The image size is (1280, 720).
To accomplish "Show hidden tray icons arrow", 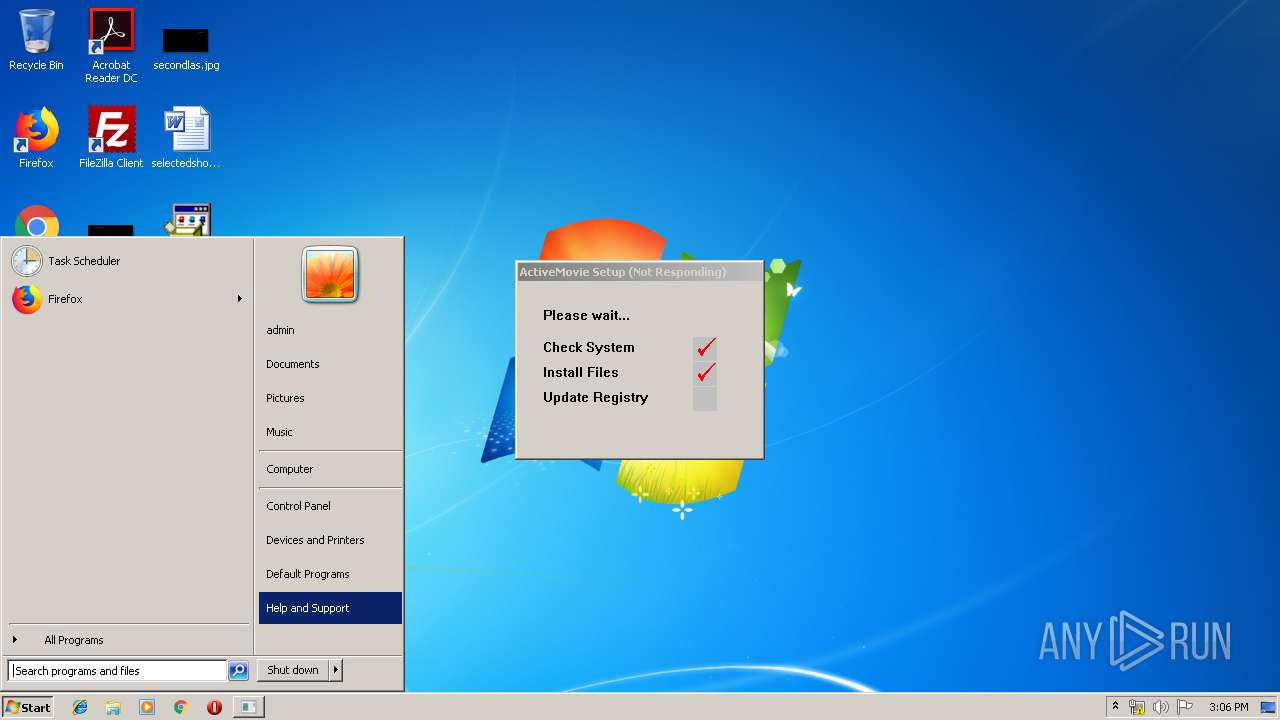I will [x=1116, y=707].
